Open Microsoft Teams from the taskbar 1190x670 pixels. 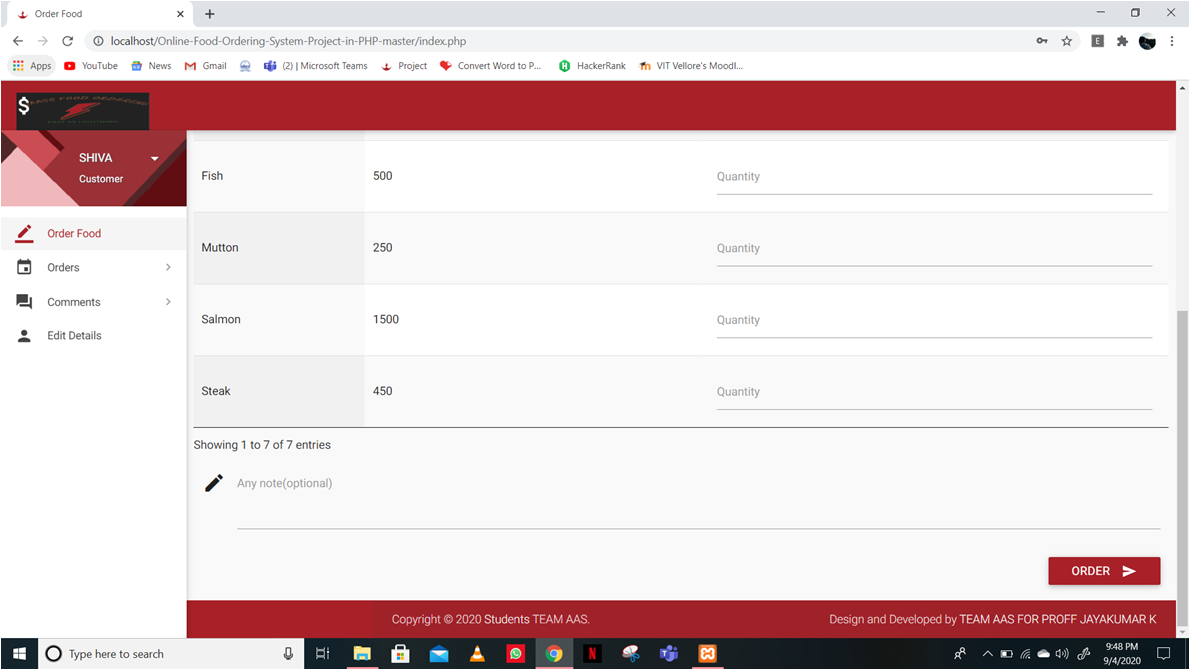coord(669,654)
